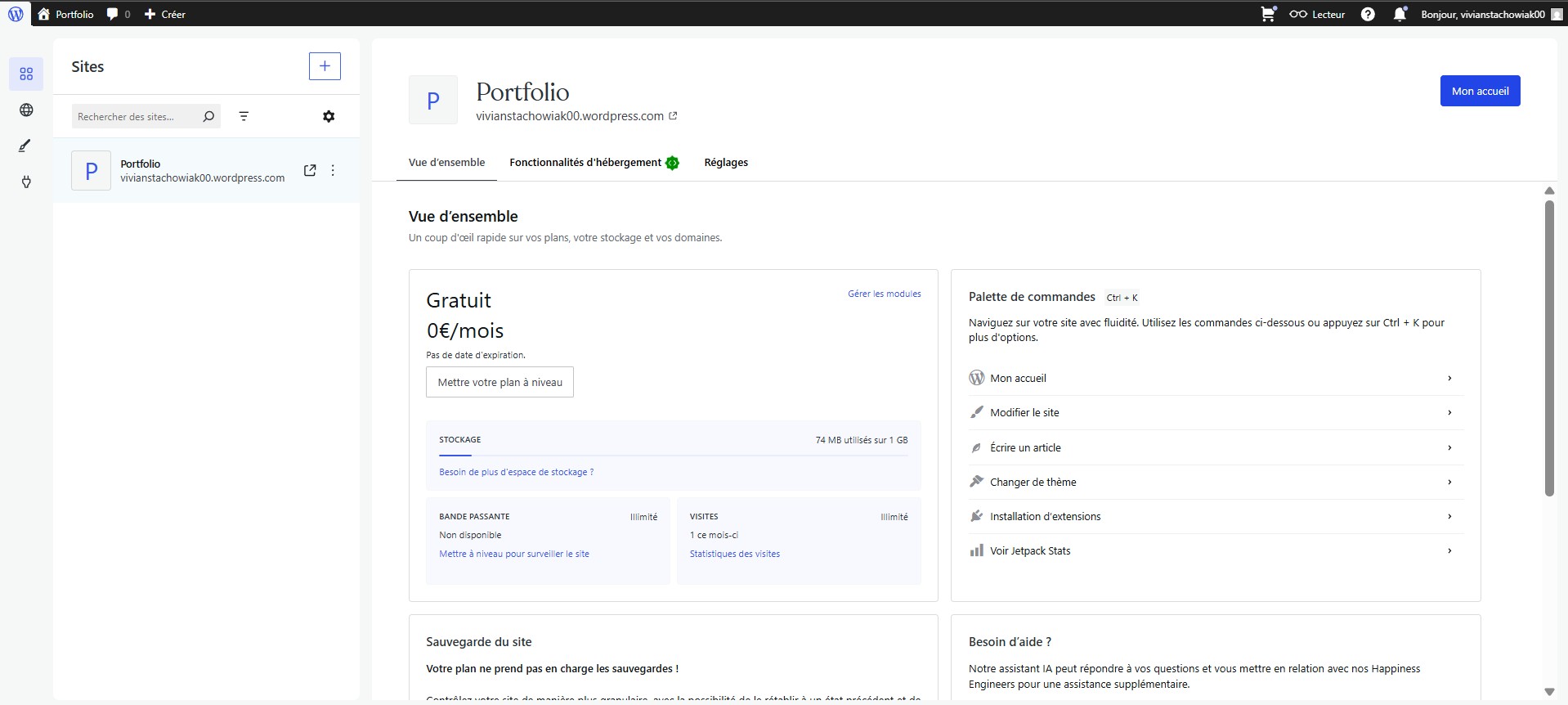Open Portfolio site in new tab icon

click(310, 170)
